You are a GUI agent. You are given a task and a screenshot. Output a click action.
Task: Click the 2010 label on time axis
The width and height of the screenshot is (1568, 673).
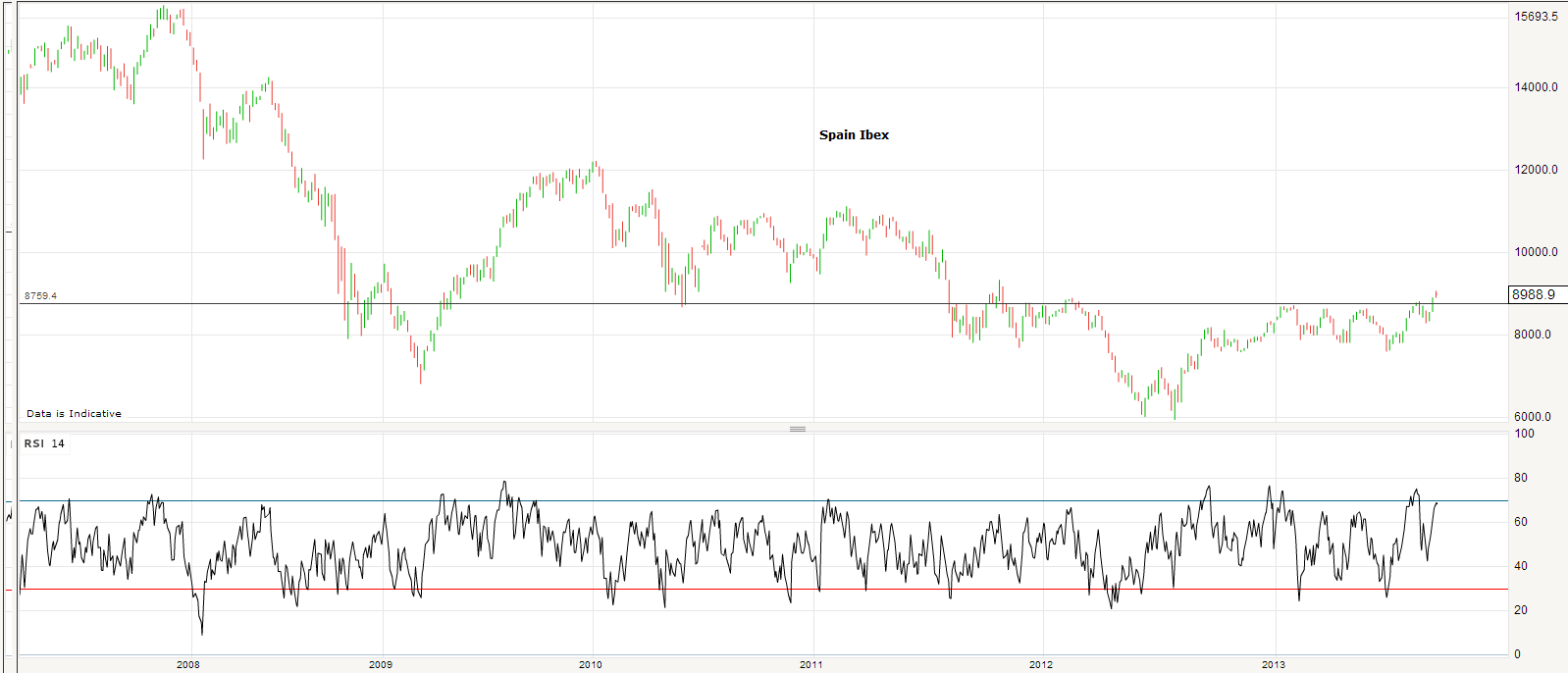590,664
